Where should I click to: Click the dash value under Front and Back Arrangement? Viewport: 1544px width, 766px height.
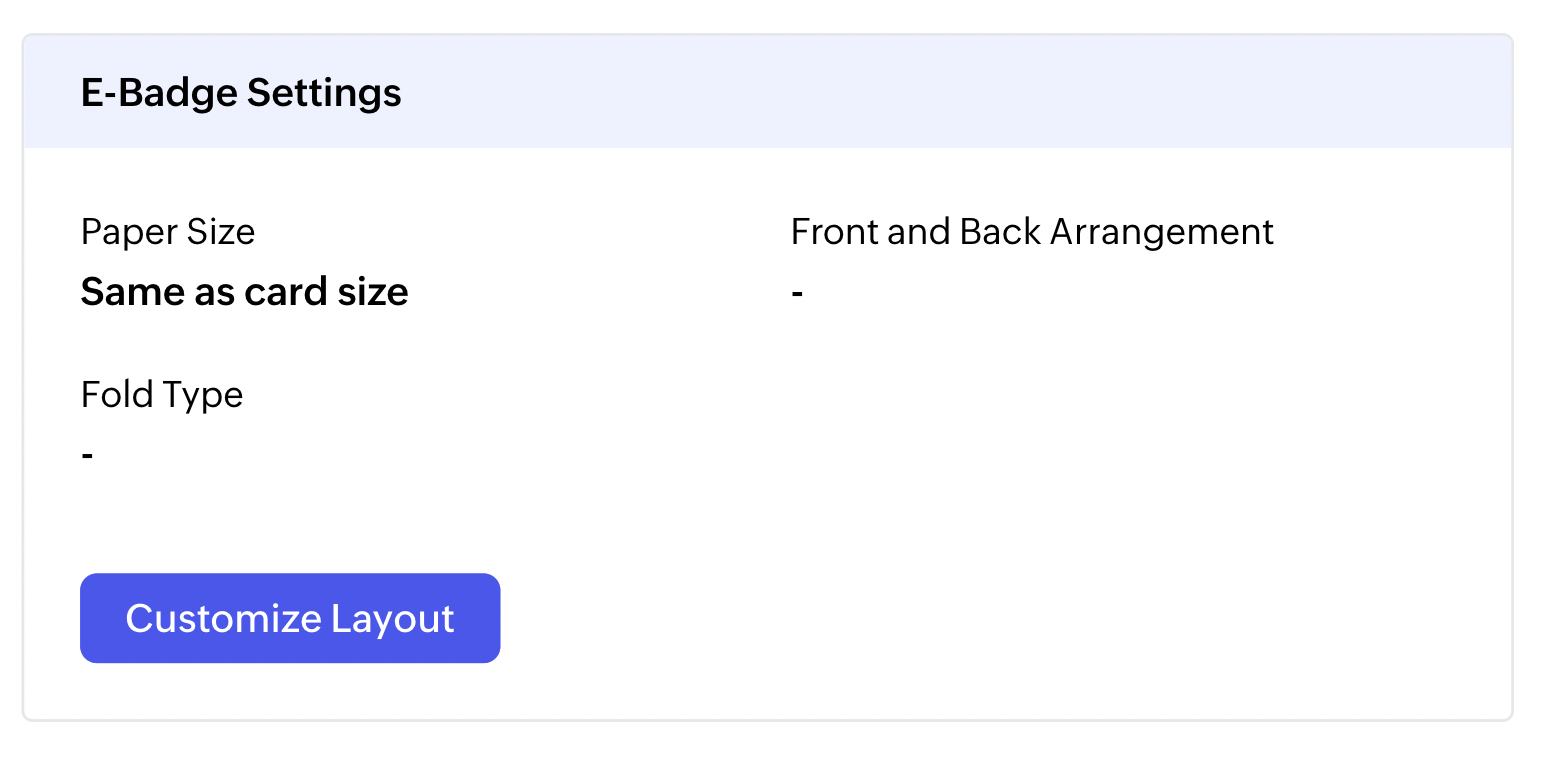[797, 294]
